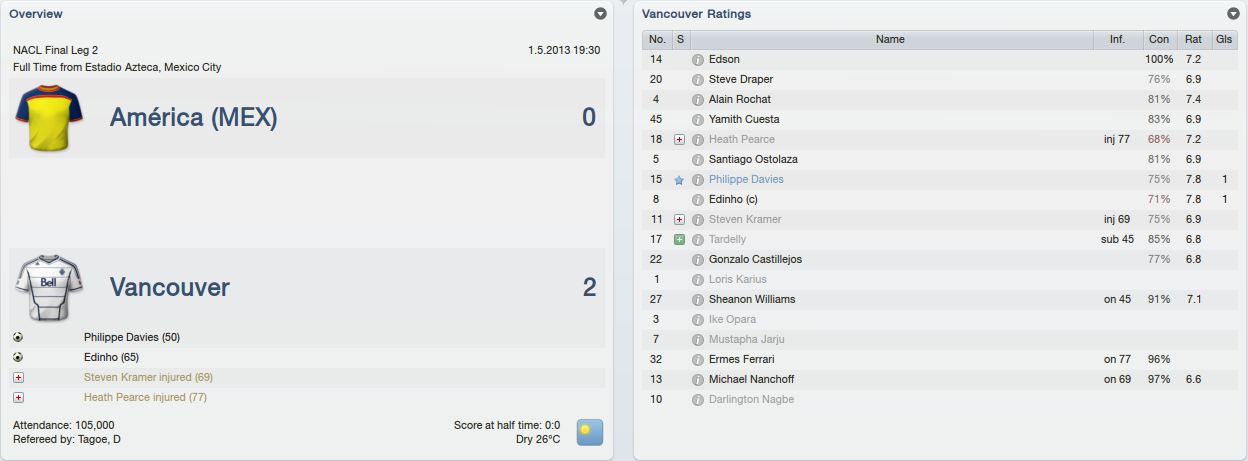This screenshot has width=1248, height=461.
Task: Open the Overview panel dropdown arrow
Action: [600, 14]
